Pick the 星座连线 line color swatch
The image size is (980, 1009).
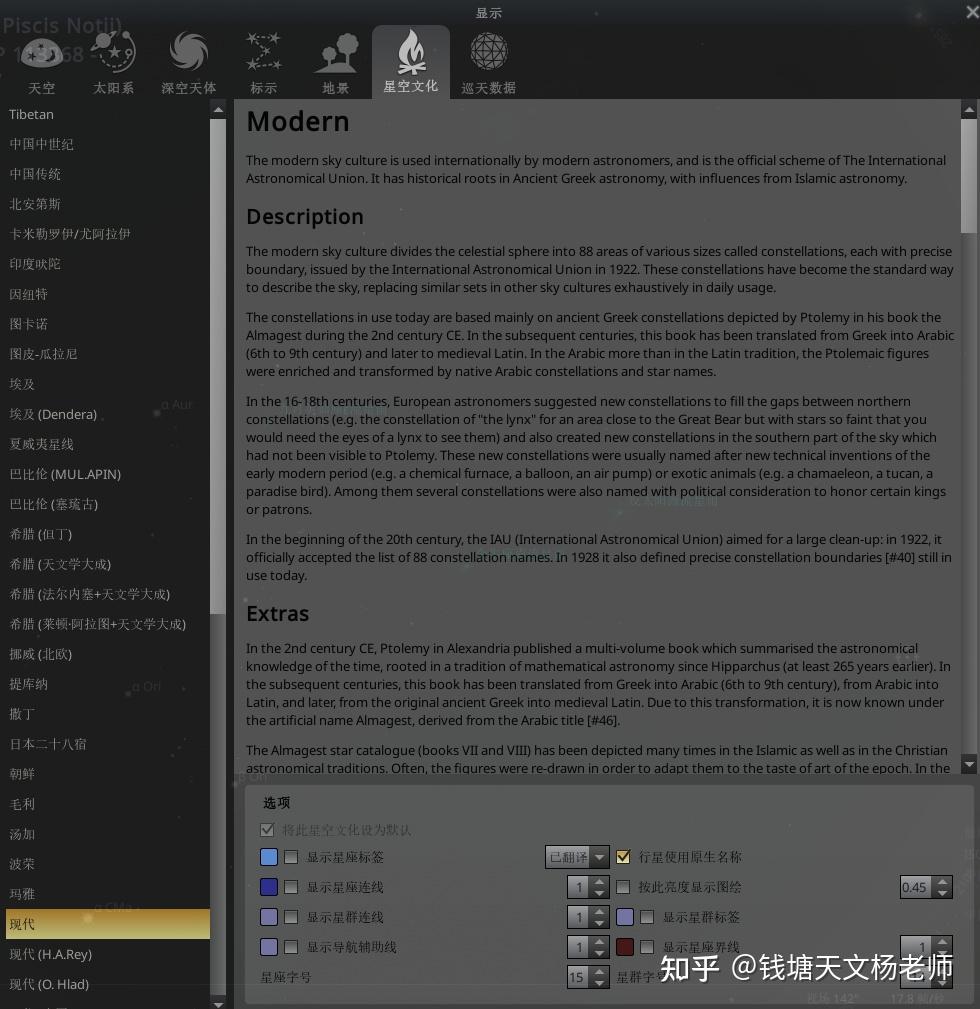click(269, 887)
